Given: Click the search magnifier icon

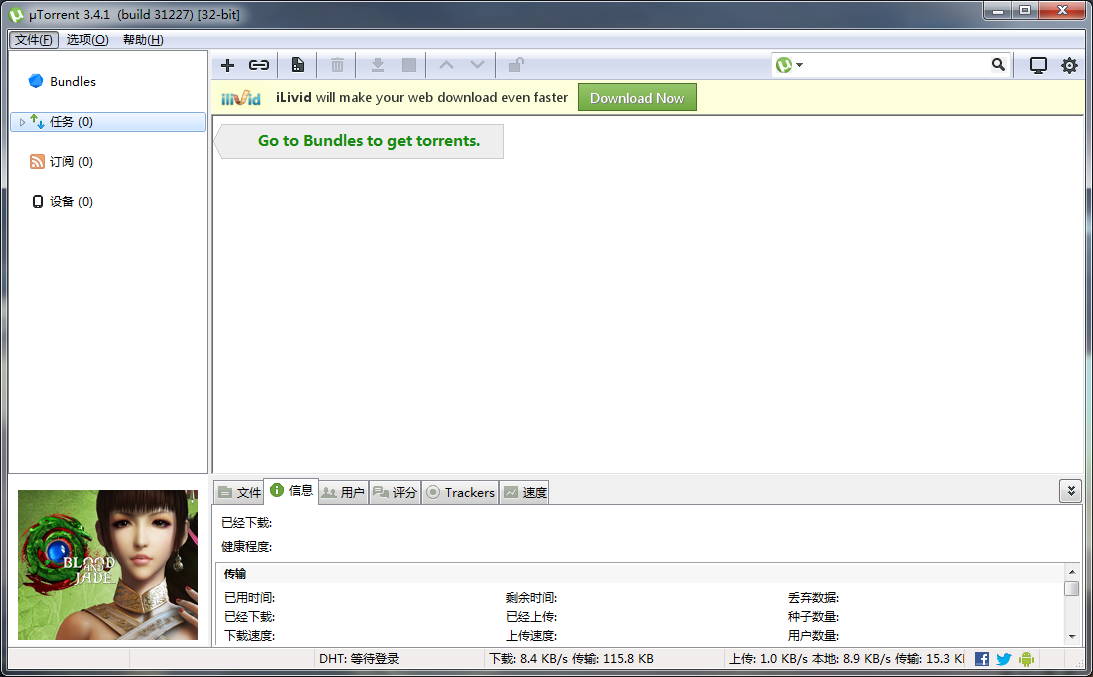Looking at the screenshot, I should [x=998, y=64].
